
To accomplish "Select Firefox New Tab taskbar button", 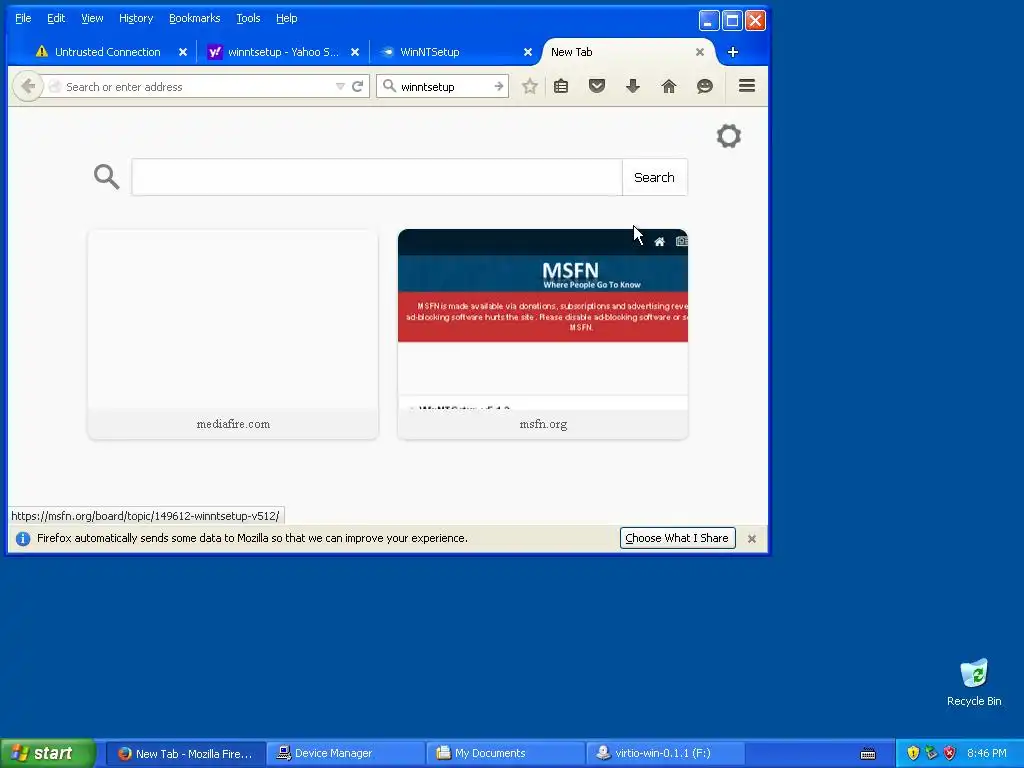I will pyautogui.click(x=186, y=754).
